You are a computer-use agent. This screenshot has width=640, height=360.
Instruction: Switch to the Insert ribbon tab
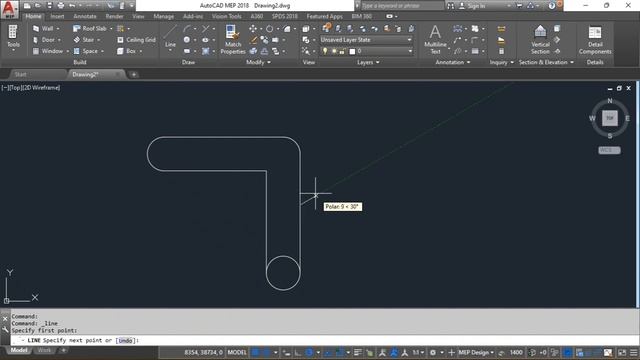pos(57,16)
